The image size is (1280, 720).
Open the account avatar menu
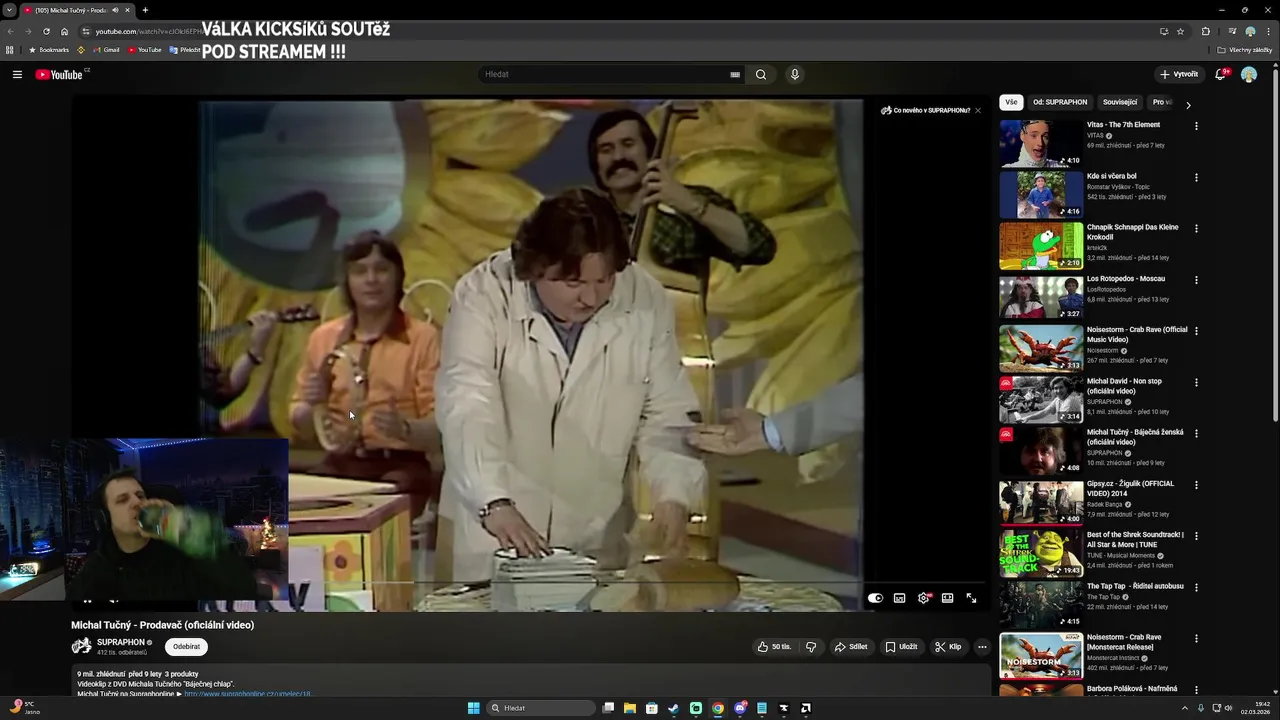(x=1249, y=74)
